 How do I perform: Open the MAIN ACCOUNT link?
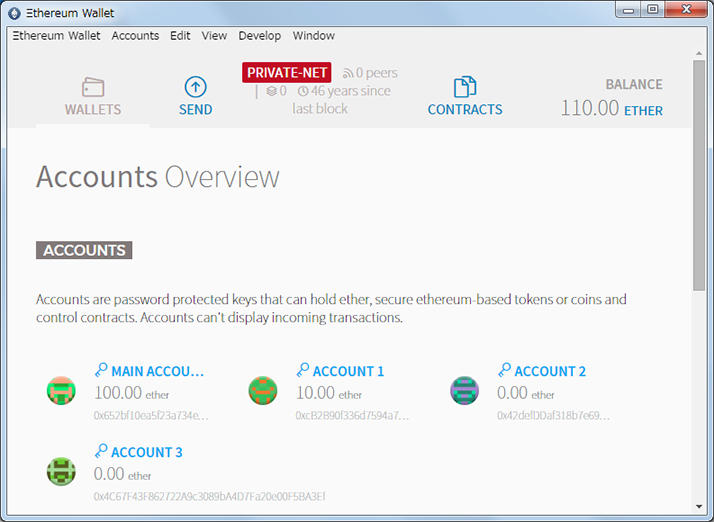pos(157,371)
